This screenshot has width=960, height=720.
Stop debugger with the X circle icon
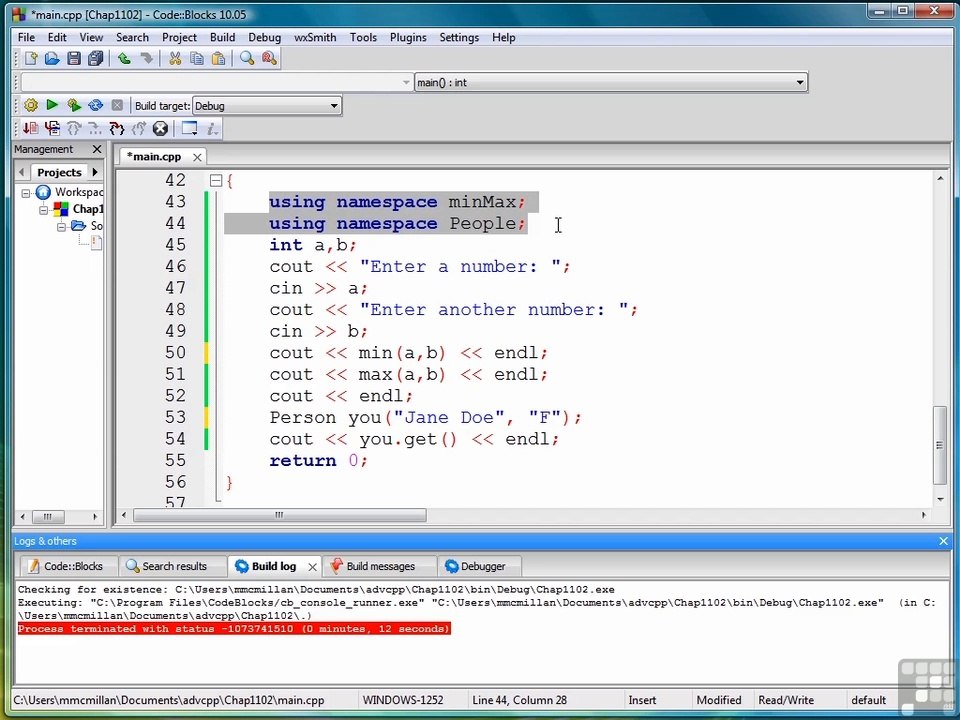[160, 129]
